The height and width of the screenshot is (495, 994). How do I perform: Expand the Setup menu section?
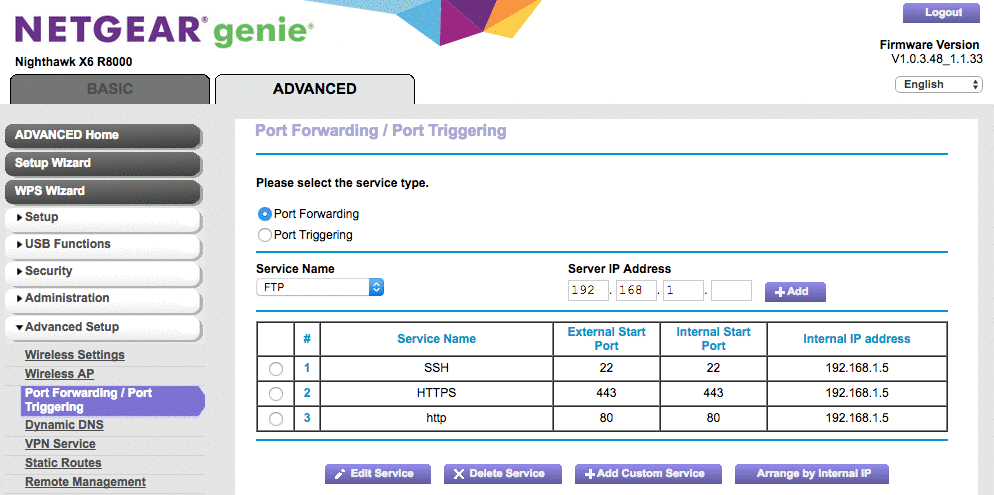103,217
